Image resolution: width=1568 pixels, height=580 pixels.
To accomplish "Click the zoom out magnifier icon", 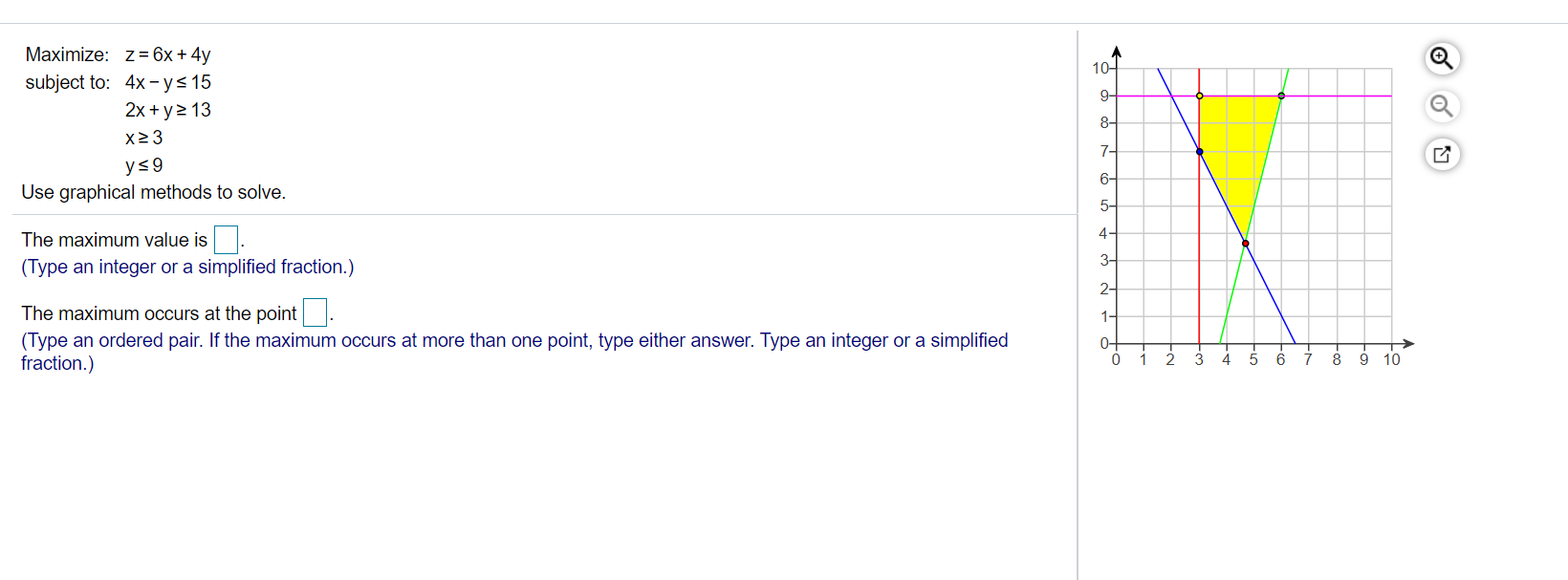I will [x=1442, y=106].
